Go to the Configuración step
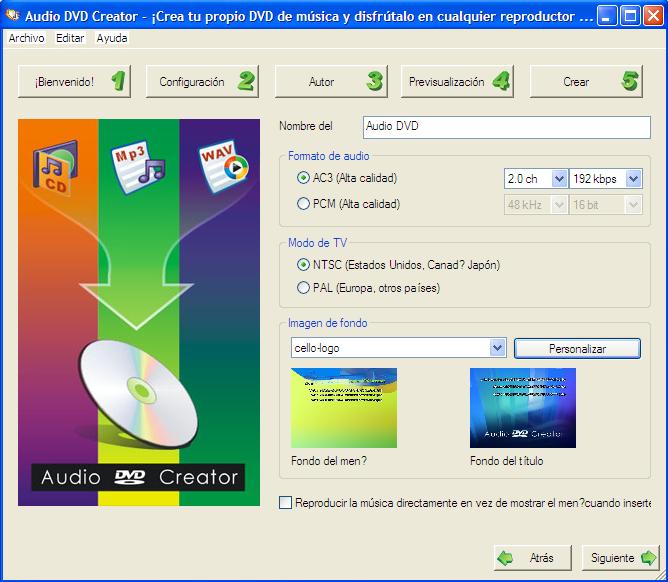This screenshot has height=582, width=668. click(x=202, y=81)
